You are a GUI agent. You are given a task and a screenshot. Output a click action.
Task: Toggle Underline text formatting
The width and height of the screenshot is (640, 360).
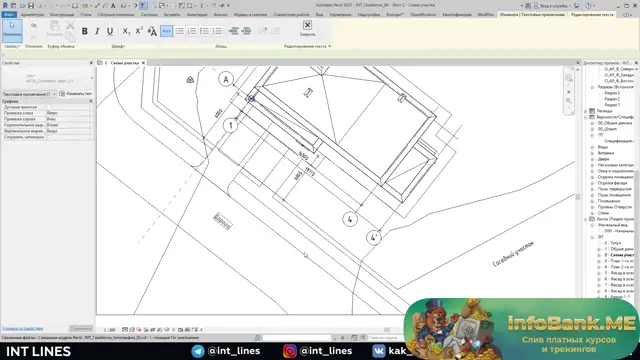click(x=110, y=31)
